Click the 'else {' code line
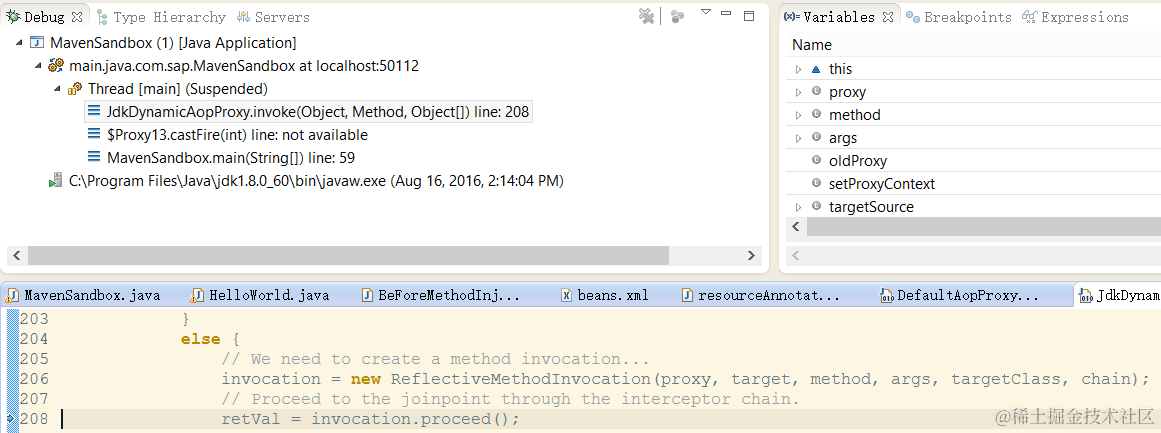 [x=210, y=339]
